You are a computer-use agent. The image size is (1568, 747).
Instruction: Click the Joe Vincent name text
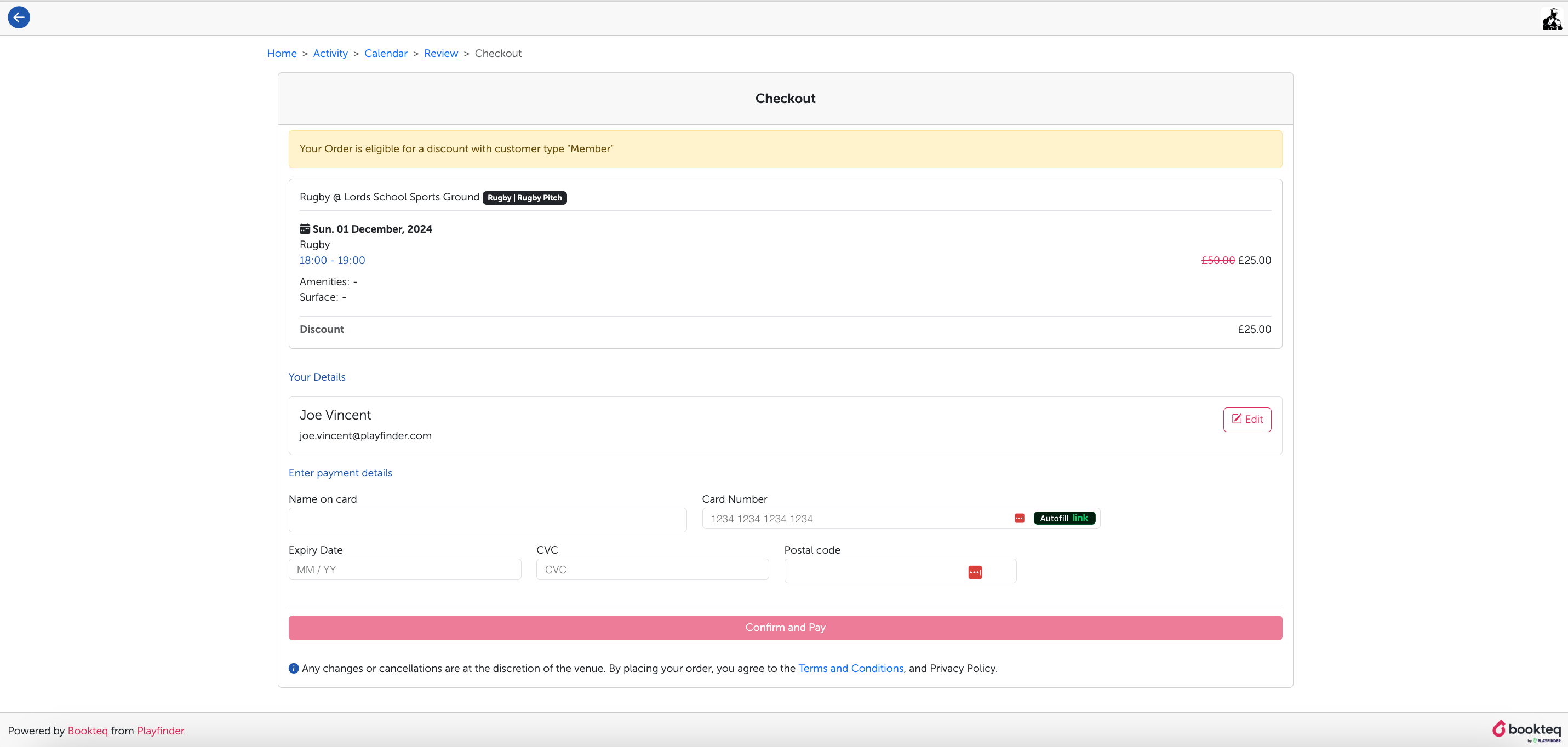pyautogui.click(x=335, y=416)
